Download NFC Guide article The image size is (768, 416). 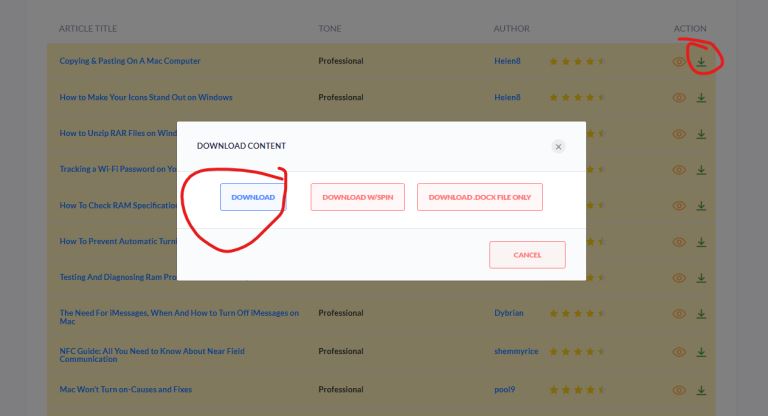click(701, 352)
